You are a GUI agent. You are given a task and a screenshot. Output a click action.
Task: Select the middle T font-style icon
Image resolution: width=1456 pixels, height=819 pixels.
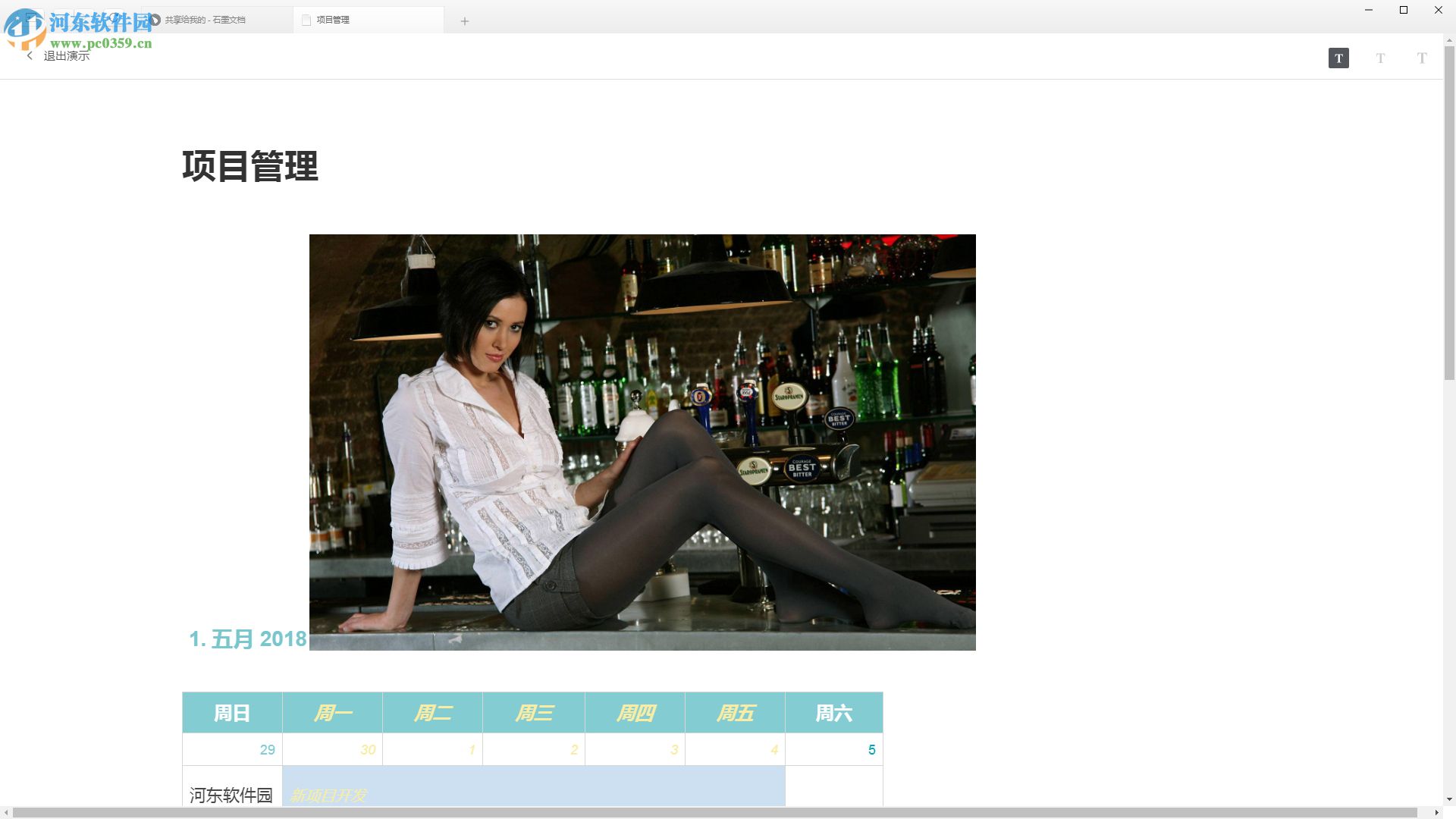tap(1380, 58)
